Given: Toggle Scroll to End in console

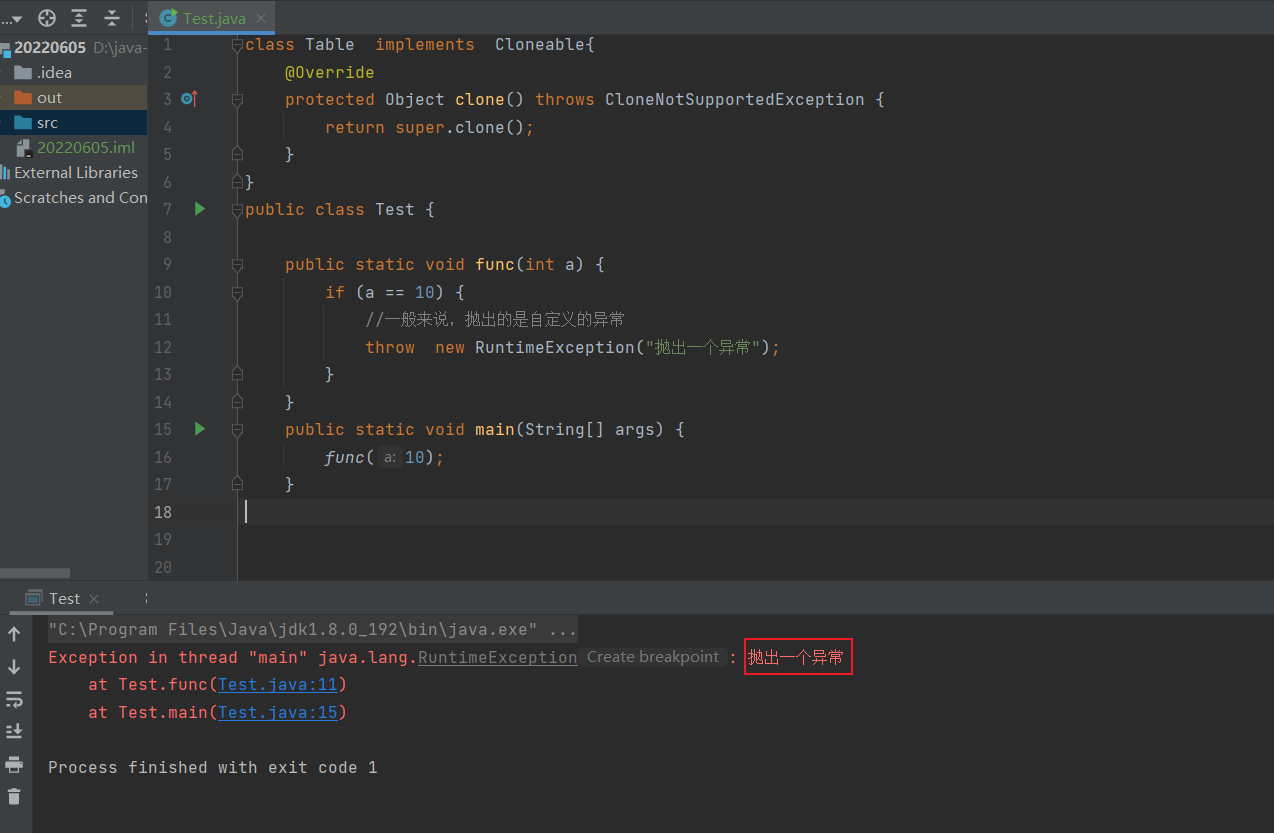Looking at the screenshot, I should point(14,732).
